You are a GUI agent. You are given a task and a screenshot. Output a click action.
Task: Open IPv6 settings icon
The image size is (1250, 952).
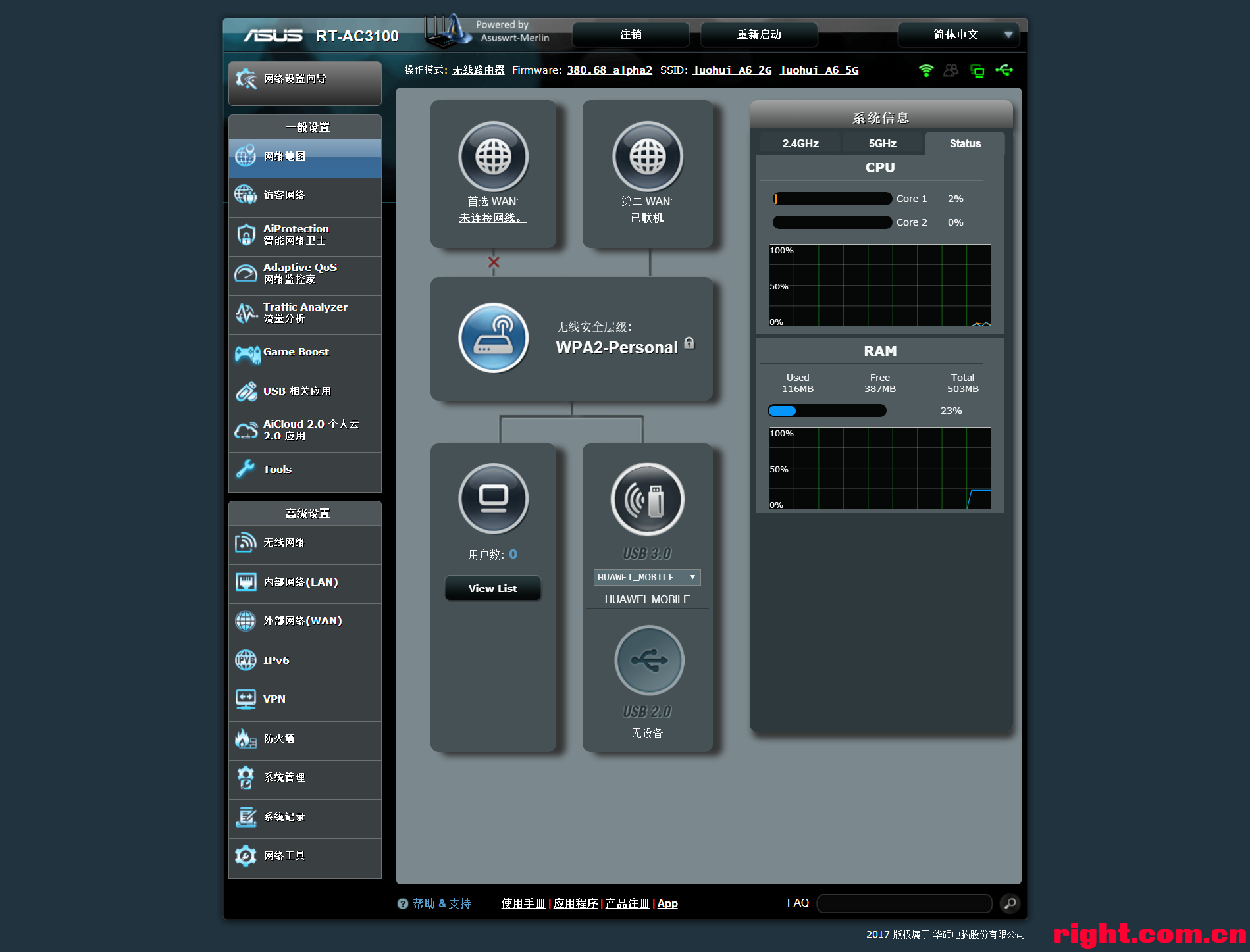click(x=246, y=660)
